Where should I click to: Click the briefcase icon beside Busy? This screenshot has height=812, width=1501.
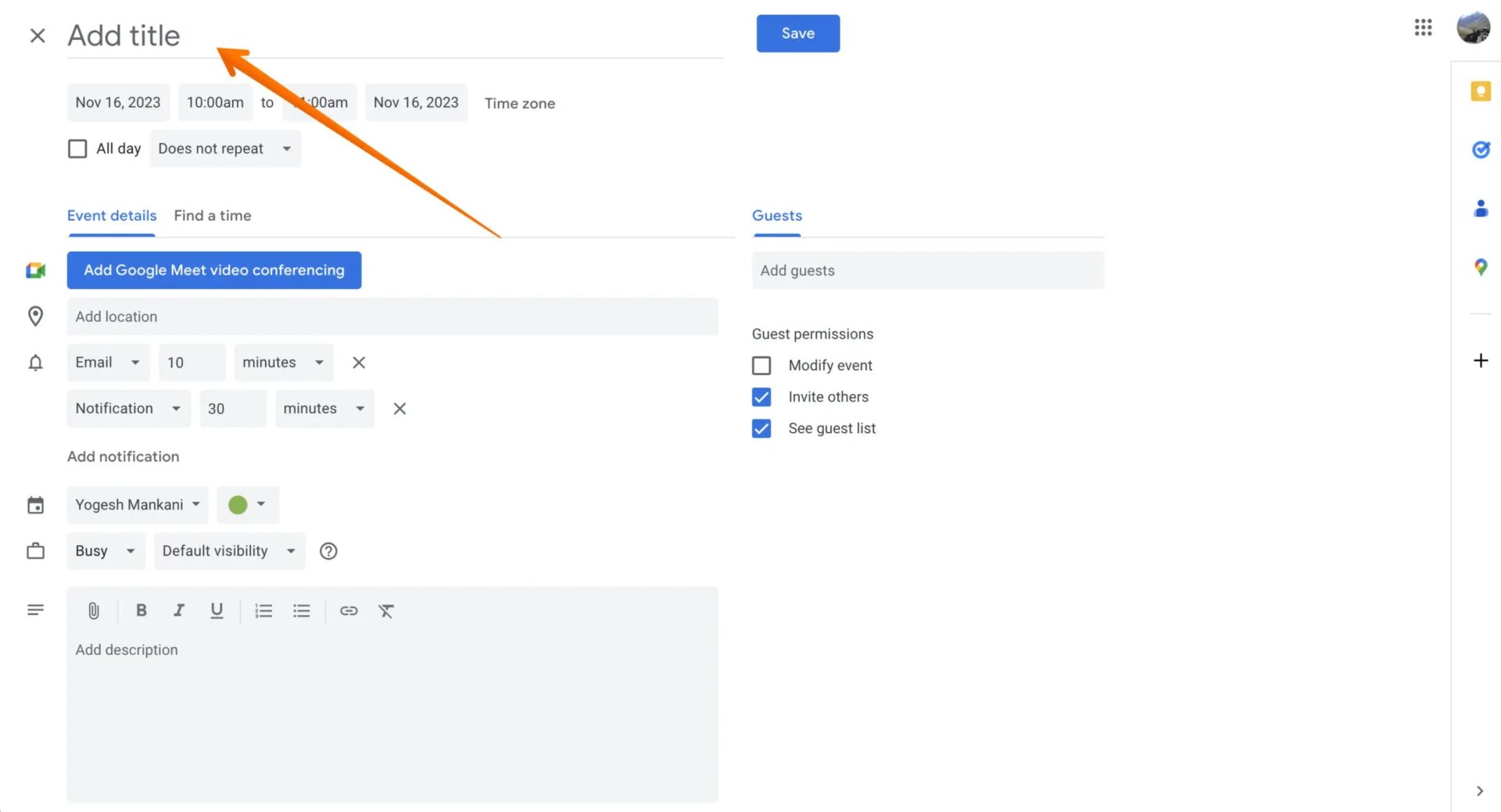pyautogui.click(x=35, y=551)
